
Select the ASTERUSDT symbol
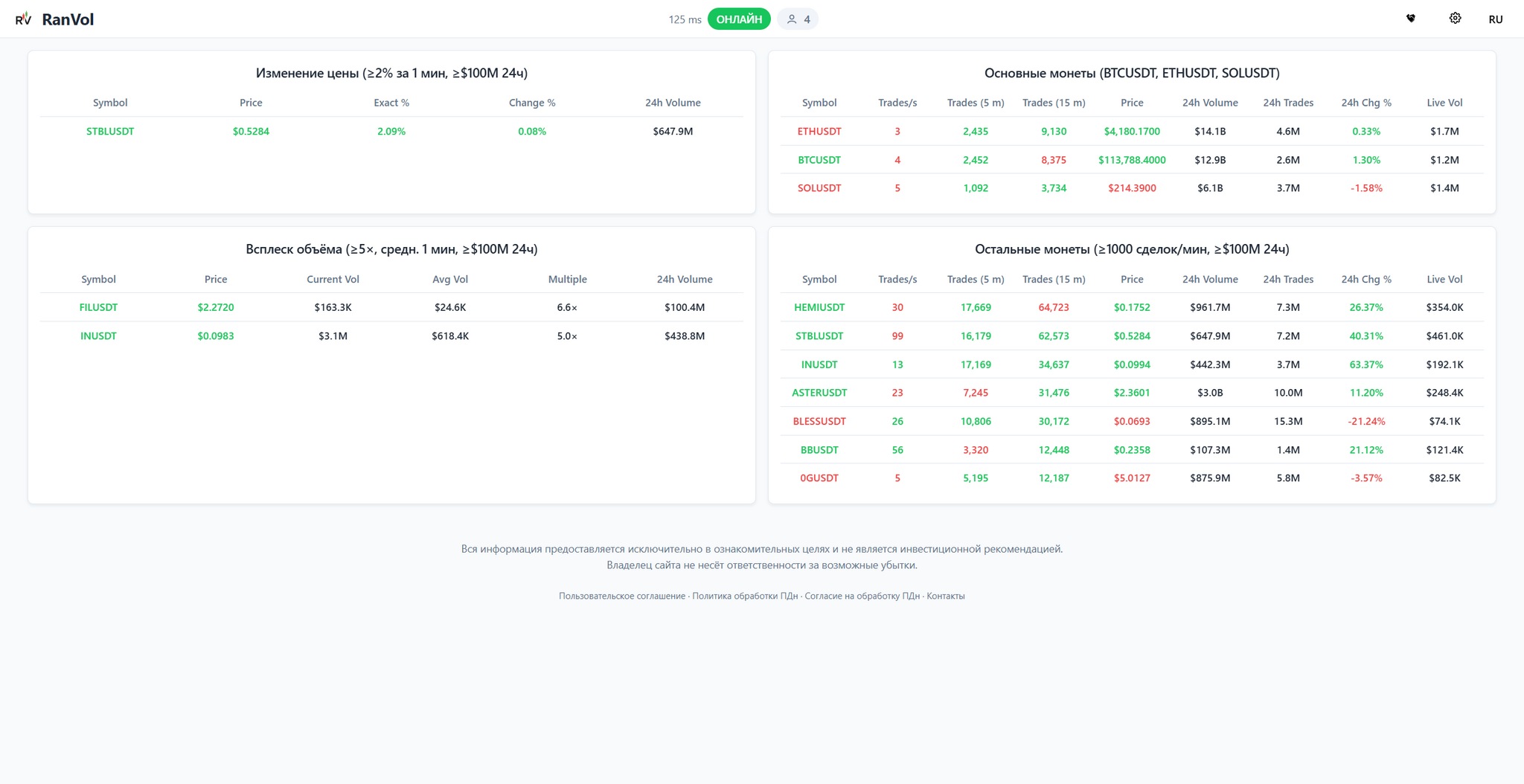[x=819, y=393]
